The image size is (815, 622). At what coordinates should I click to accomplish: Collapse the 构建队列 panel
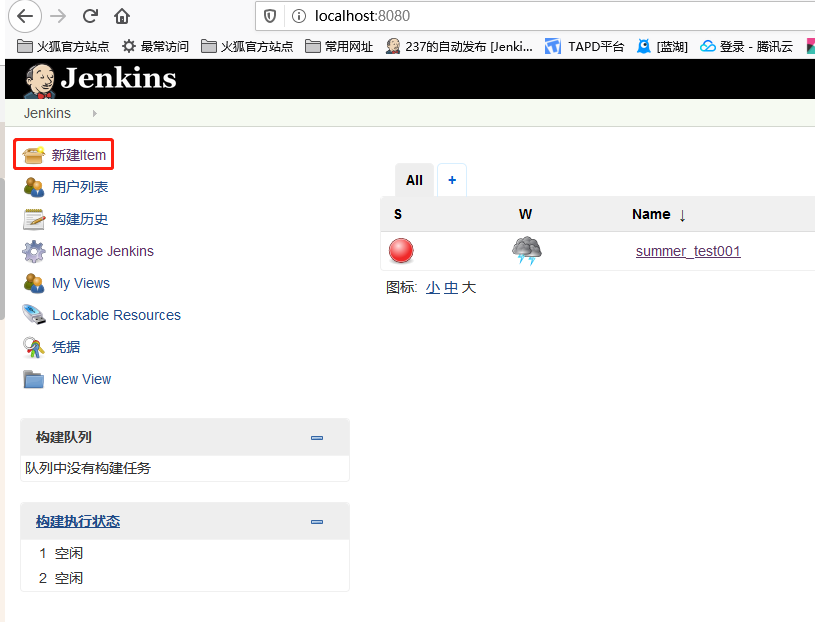[317, 438]
